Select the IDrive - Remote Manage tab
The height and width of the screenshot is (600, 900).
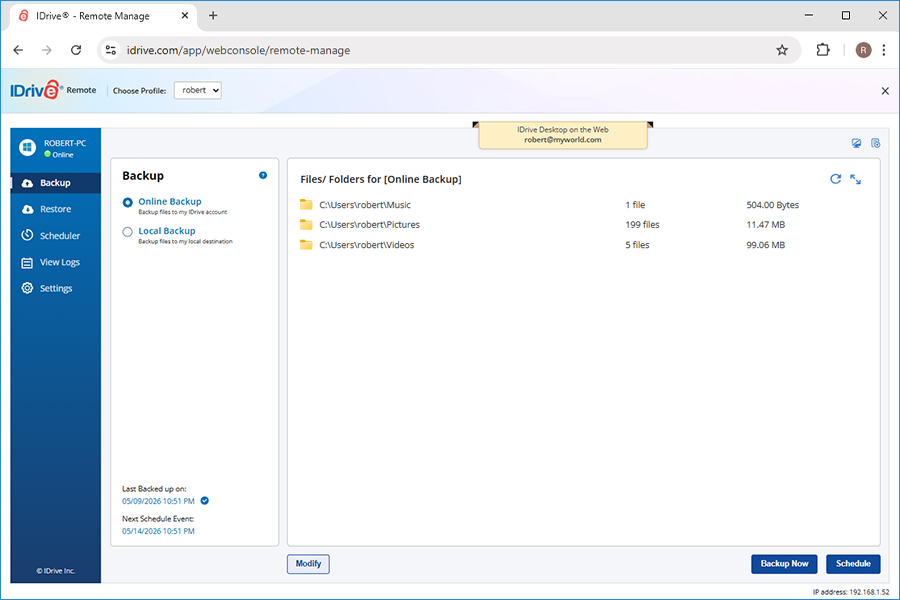coord(104,16)
